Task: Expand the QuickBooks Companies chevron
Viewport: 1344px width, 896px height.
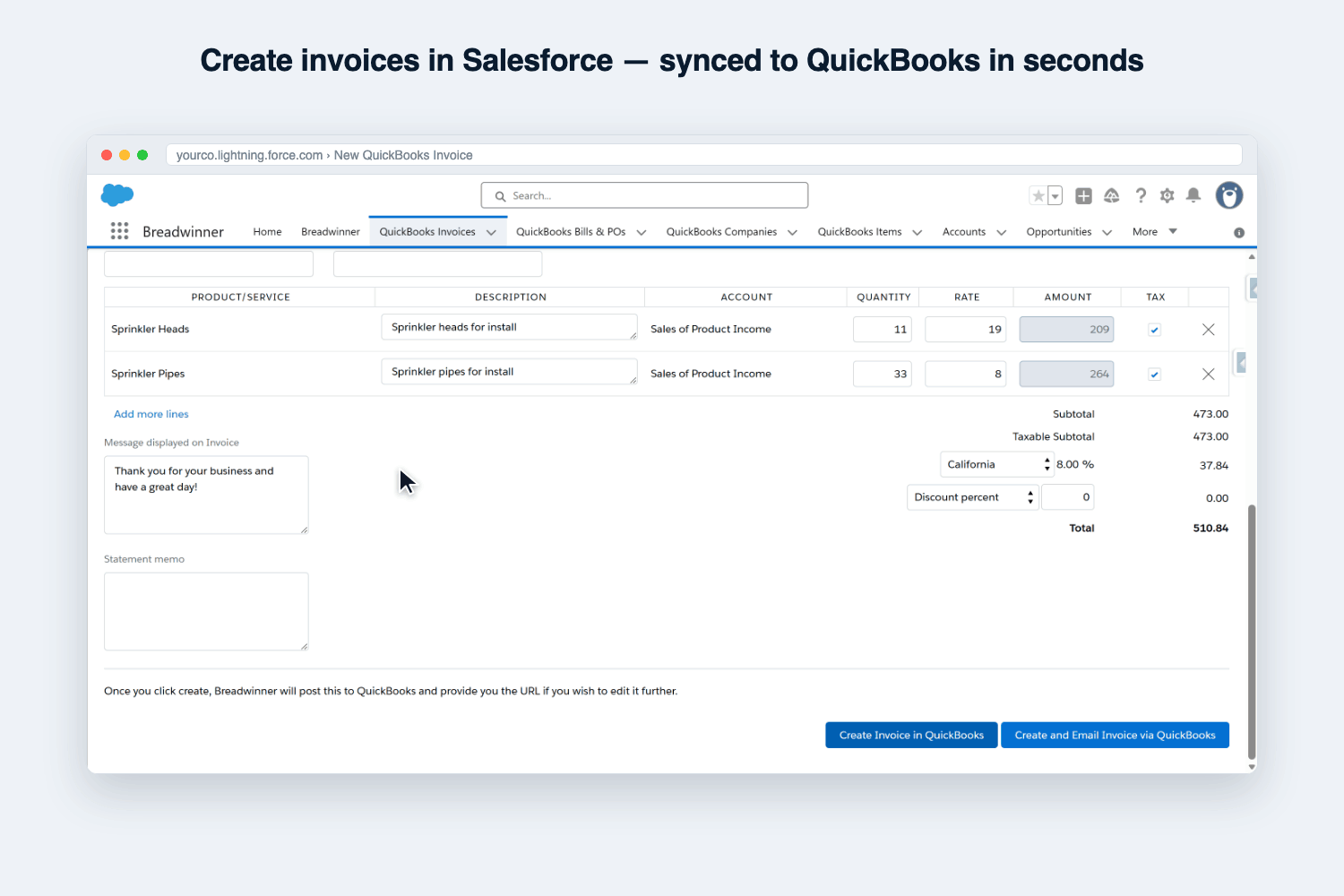Action: coord(792,232)
